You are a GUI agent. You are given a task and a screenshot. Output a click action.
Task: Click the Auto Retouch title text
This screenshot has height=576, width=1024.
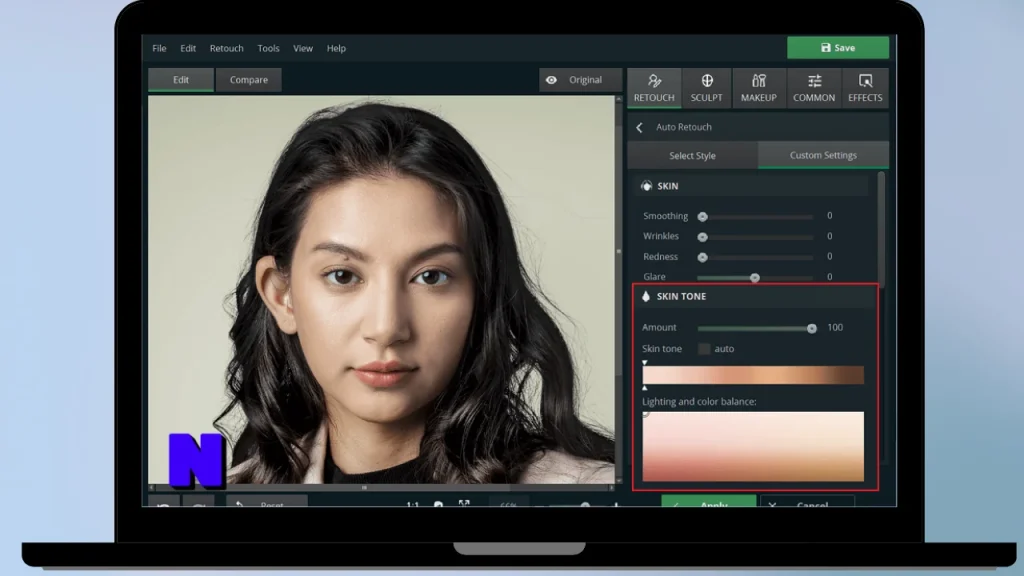684,127
